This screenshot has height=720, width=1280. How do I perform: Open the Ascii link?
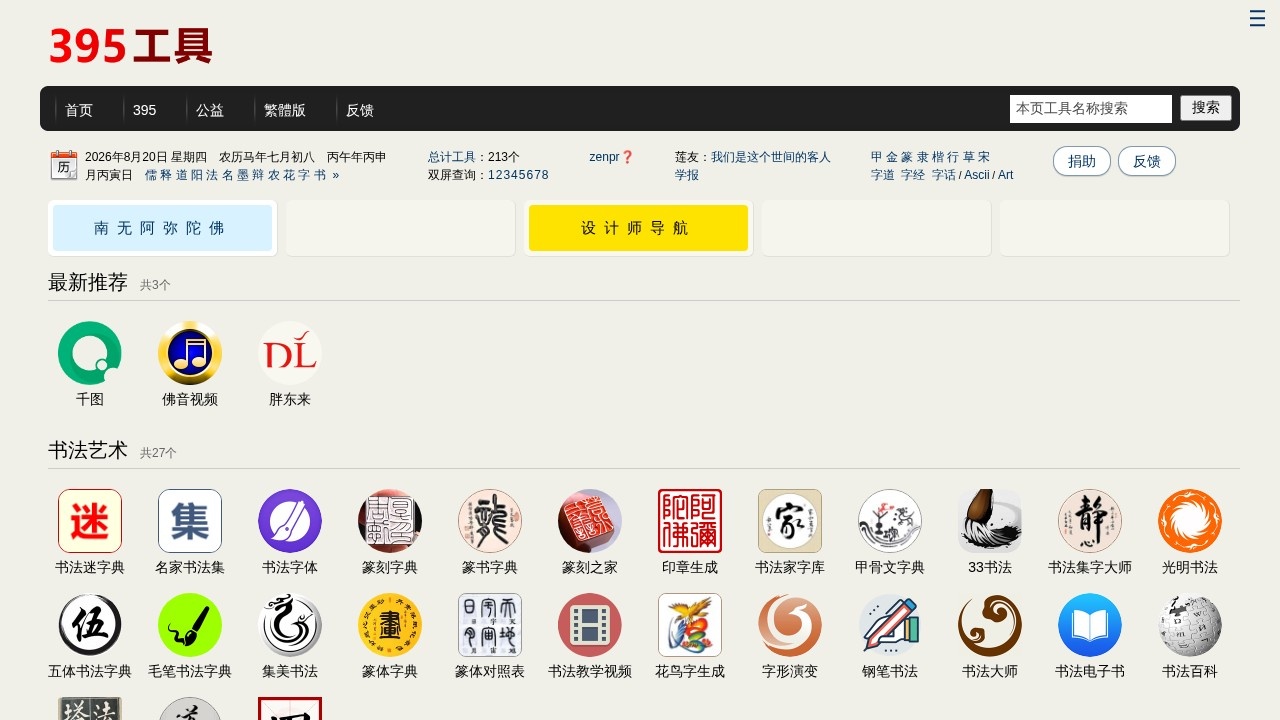point(977,175)
